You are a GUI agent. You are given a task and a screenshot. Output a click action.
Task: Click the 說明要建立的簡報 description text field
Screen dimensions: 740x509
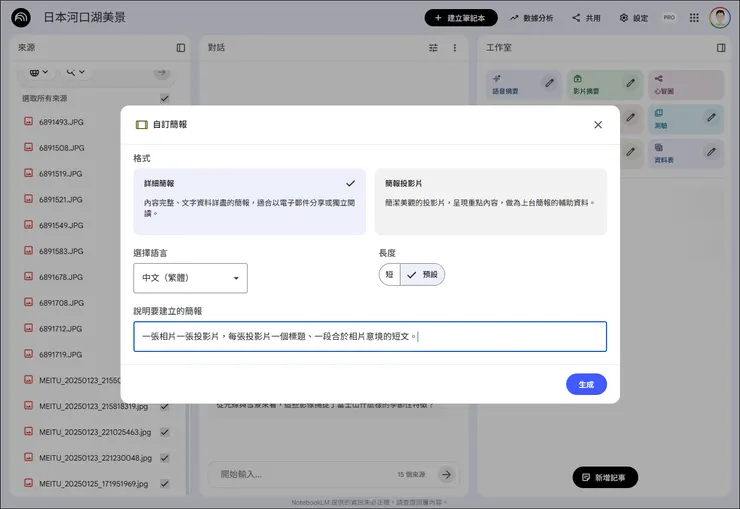click(370, 336)
